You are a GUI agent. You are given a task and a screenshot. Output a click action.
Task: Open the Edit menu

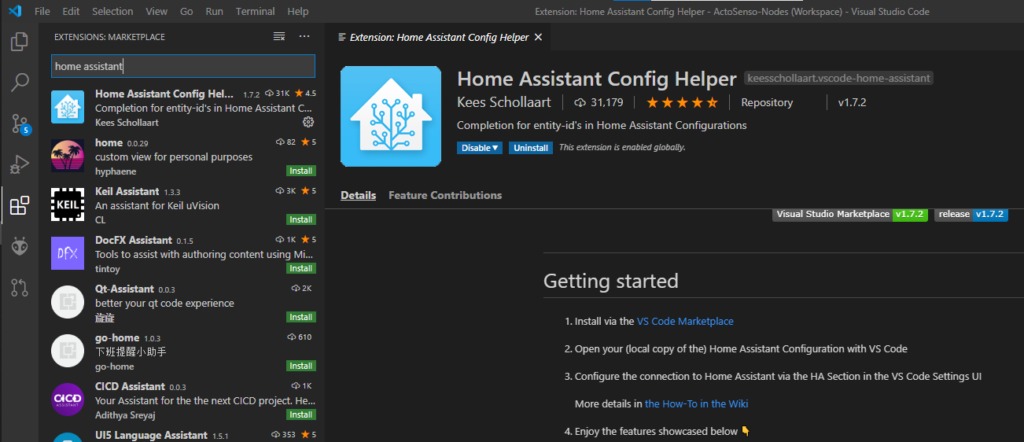click(71, 12)
